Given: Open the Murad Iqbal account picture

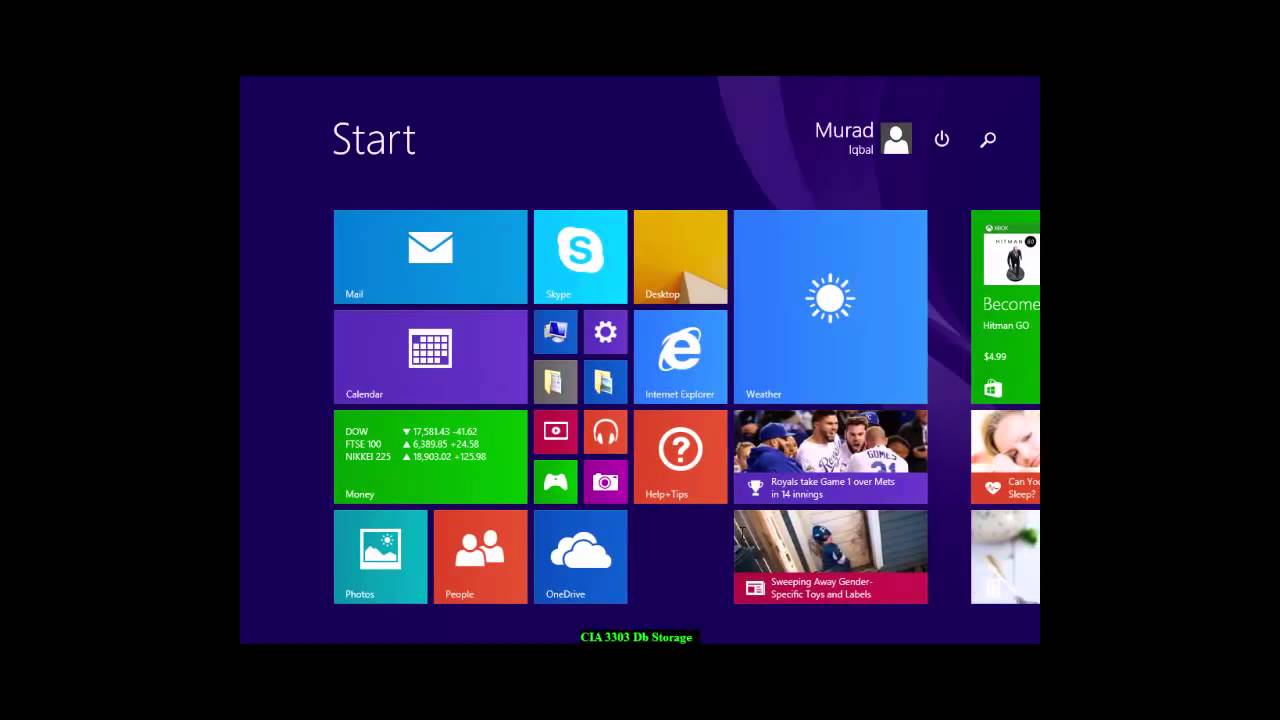Looking at the screenshot, I should (896, 139).
